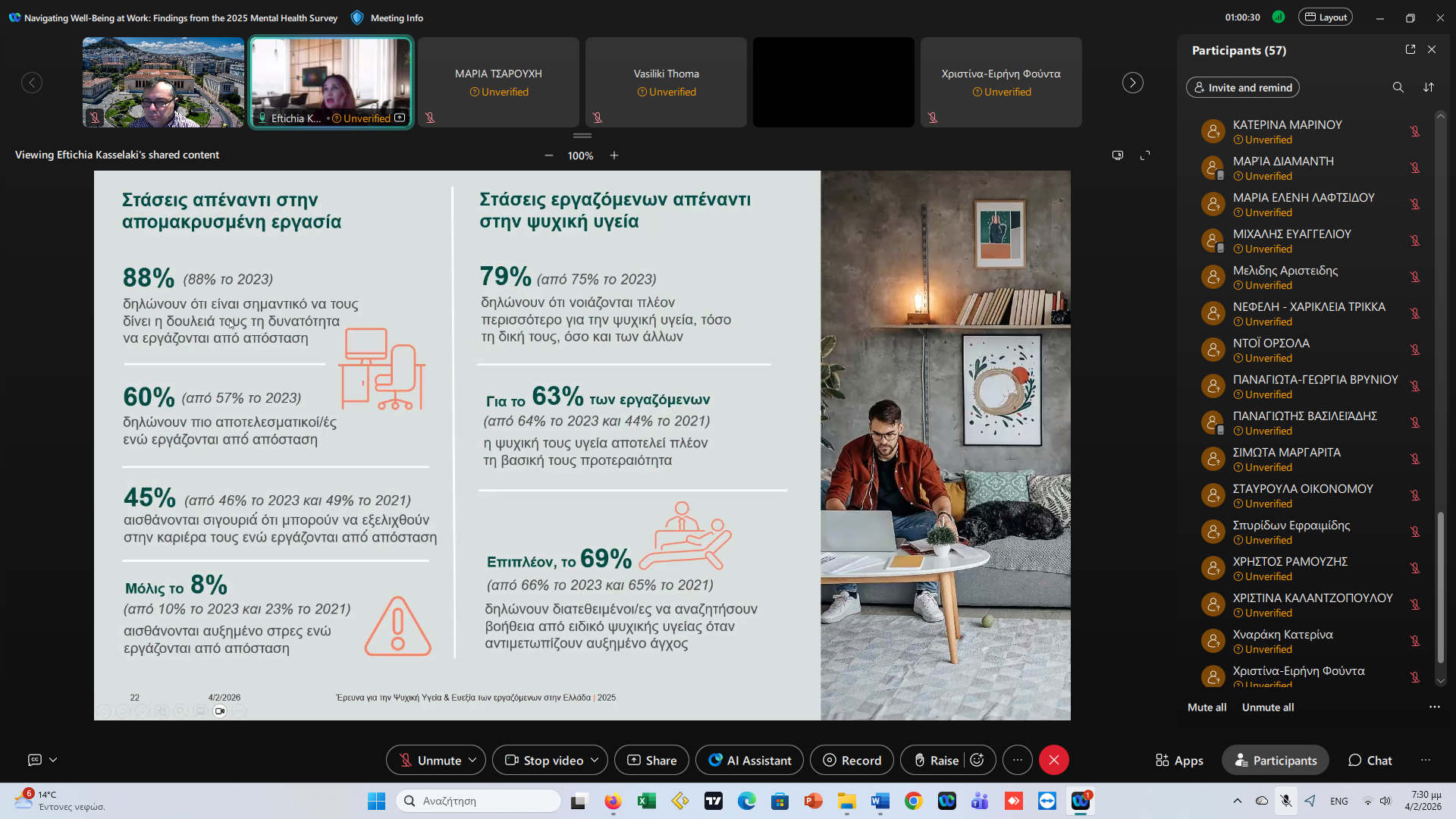The height and width of the screenshot is (819, 1456).
Task: Pop out the Participants panel
Action: [1410, 49]
